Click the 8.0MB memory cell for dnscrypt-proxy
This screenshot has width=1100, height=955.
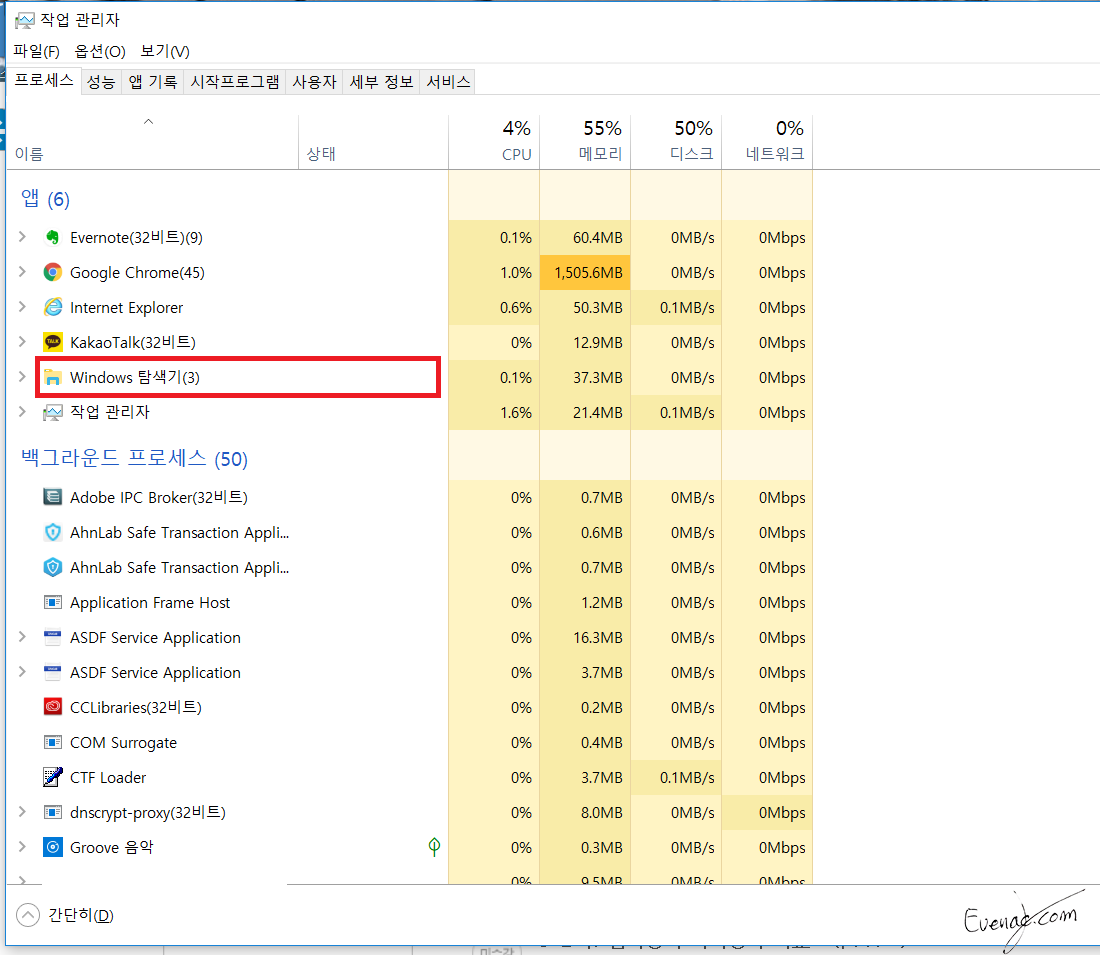click(x=585, y=813)
